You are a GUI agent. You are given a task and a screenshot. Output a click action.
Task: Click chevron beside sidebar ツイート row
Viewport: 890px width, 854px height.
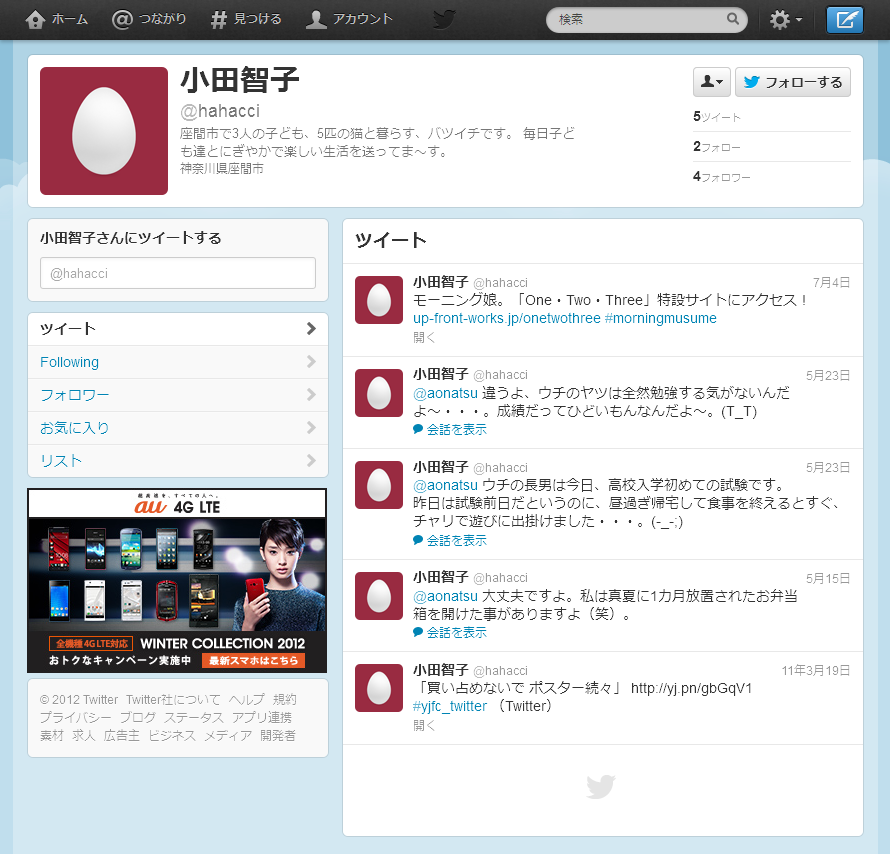311,329
